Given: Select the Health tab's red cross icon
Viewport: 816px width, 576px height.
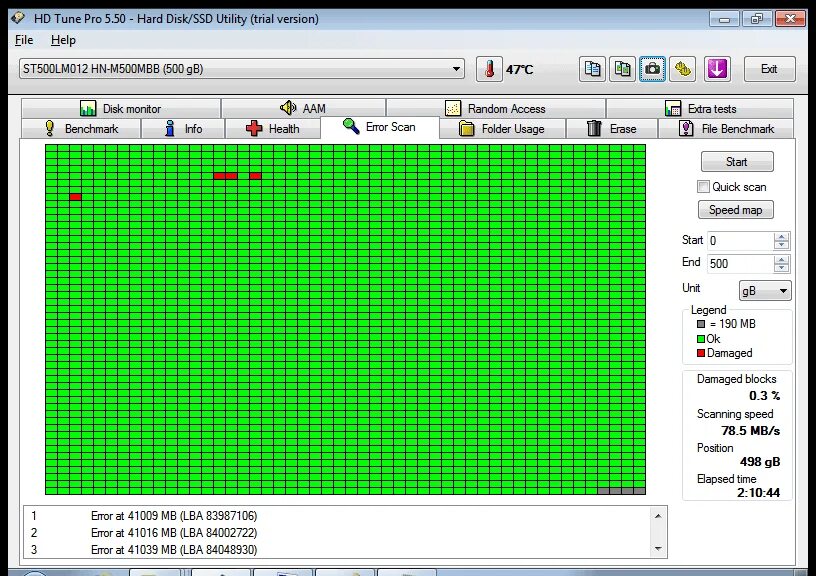Looking at the screenshot, I should click(256, 128).
